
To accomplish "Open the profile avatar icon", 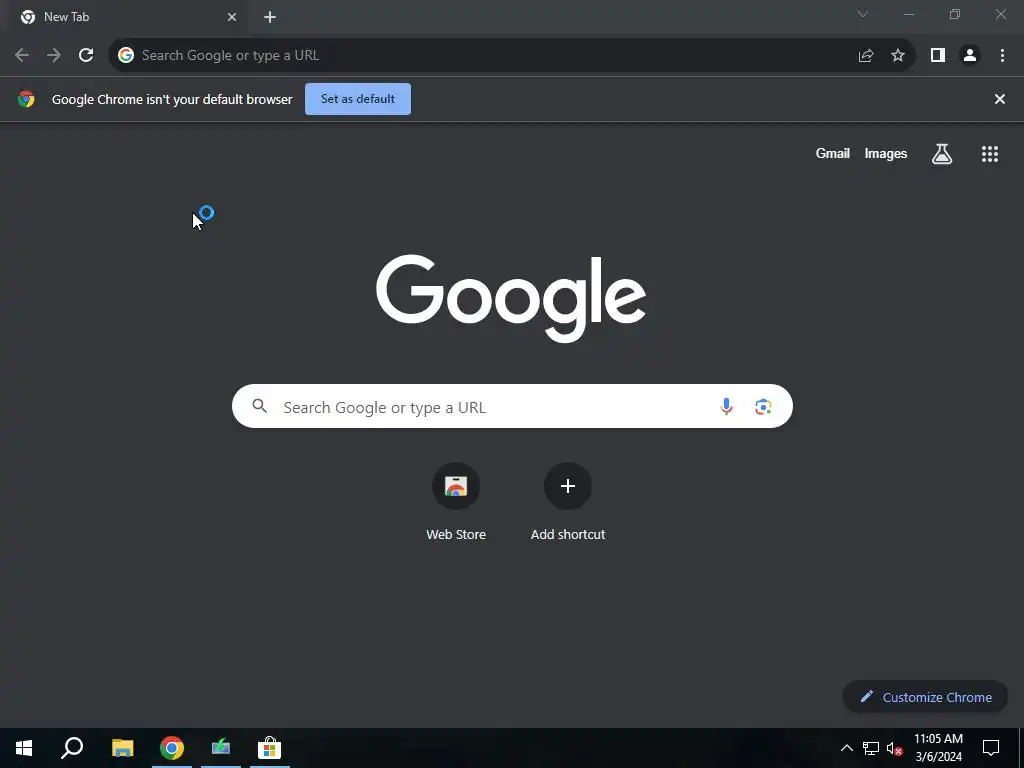I will click(x=970, y=56).
